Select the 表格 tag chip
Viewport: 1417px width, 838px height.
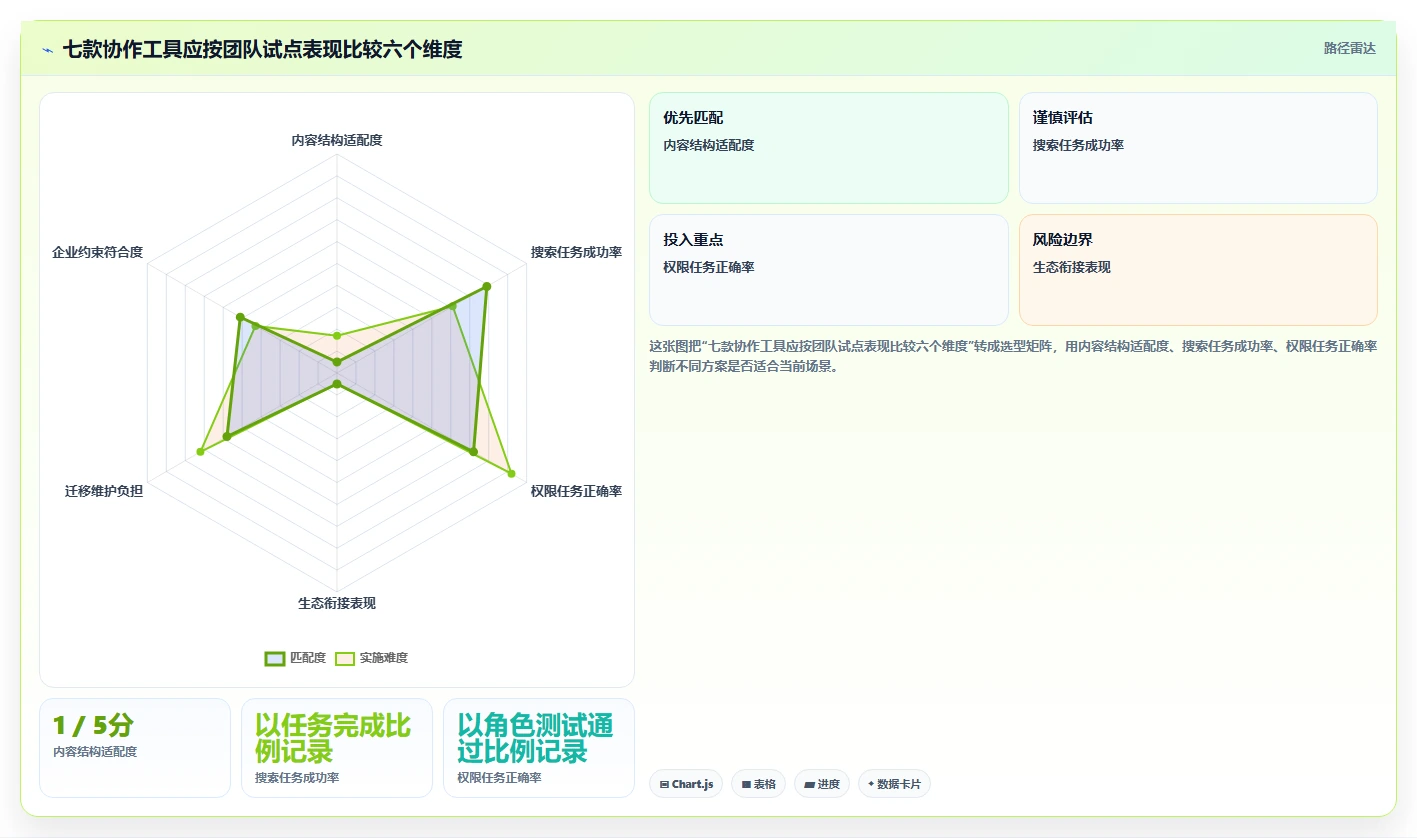pyautogui.click(x=759, y=784)
